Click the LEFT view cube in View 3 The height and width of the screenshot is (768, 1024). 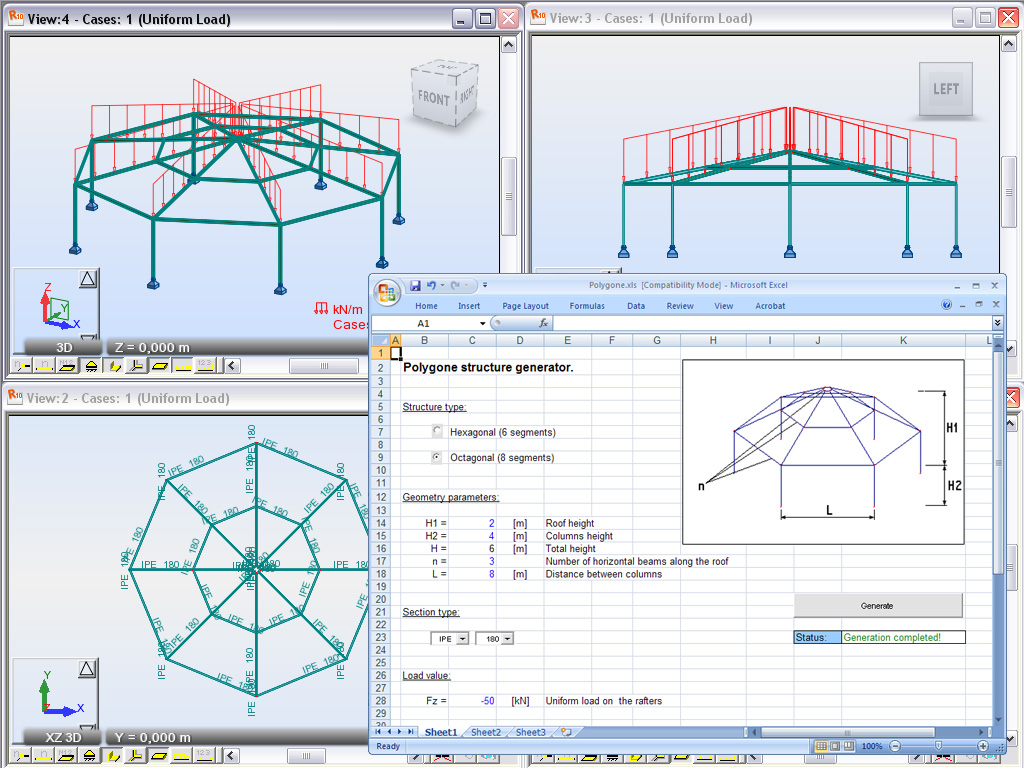945,89
